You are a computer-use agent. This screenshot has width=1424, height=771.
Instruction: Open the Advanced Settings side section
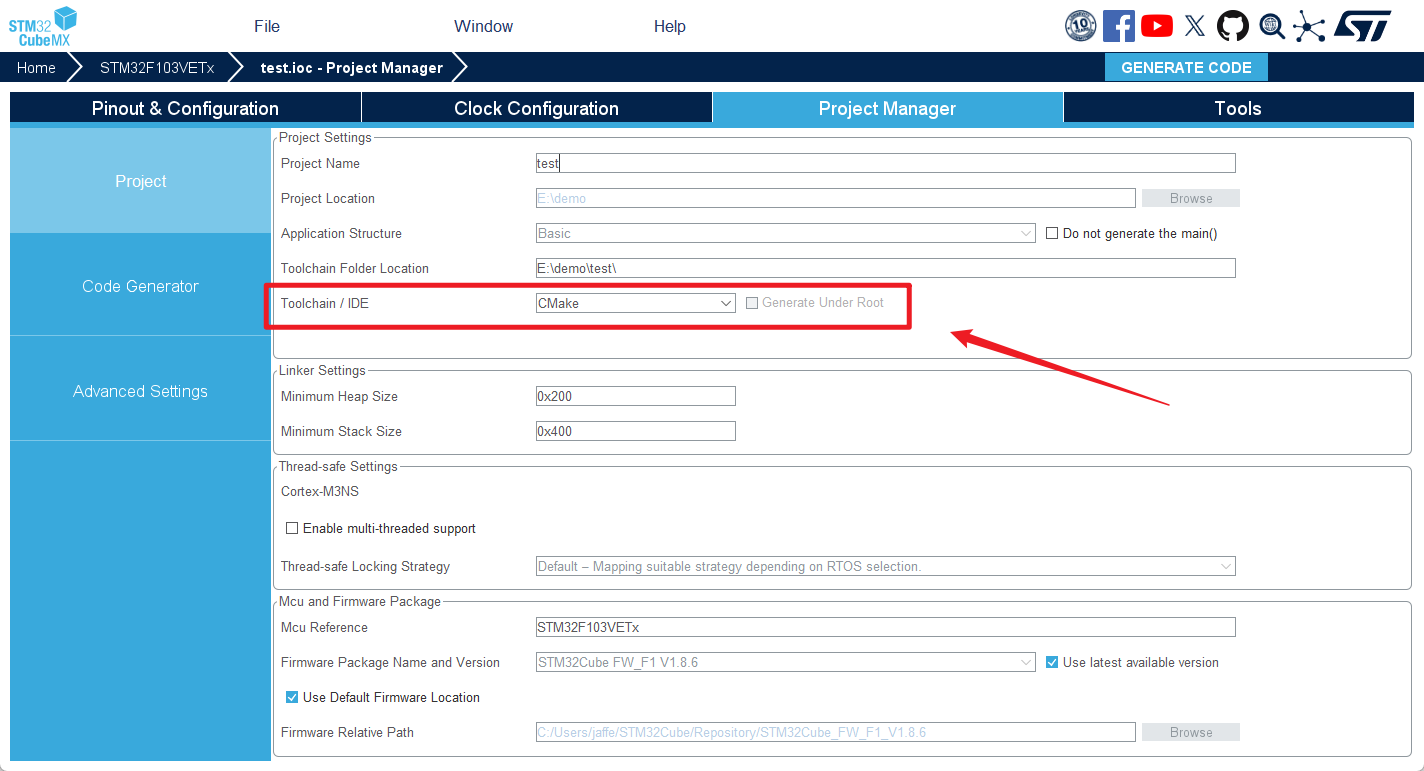click(141, 391)
